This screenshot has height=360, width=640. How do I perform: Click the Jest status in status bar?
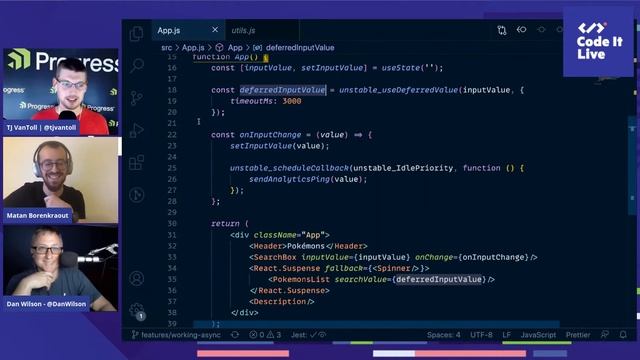click(x=308, y=335)
